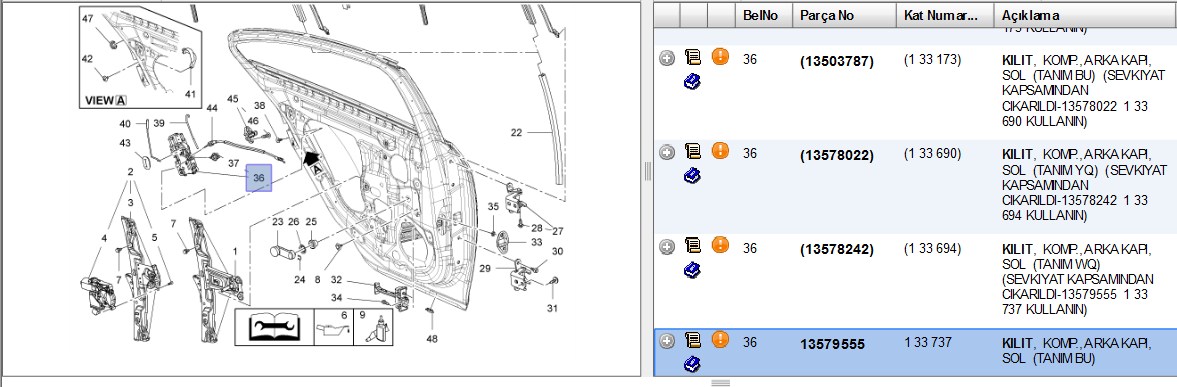Open the notes icon for part 13578022
This screenshot has height=387, width=1177.
pos(693,152)
